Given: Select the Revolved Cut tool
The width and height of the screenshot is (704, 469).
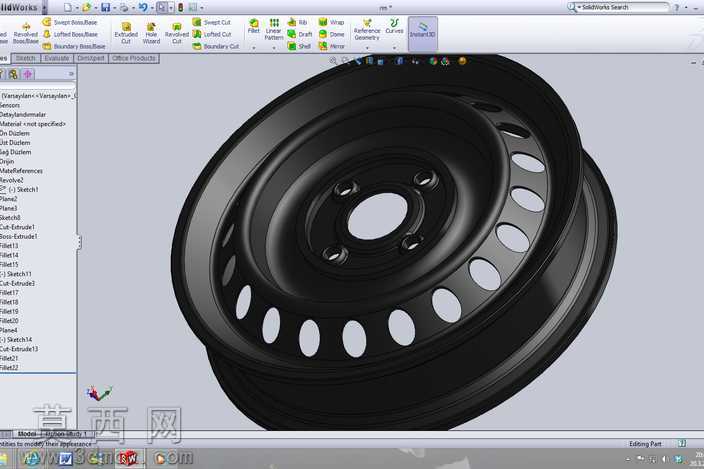Looking at the screenshot, I should 176,33.
